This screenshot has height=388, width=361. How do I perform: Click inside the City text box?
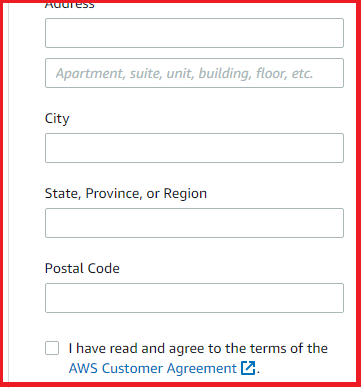click(x=194, y=148)
